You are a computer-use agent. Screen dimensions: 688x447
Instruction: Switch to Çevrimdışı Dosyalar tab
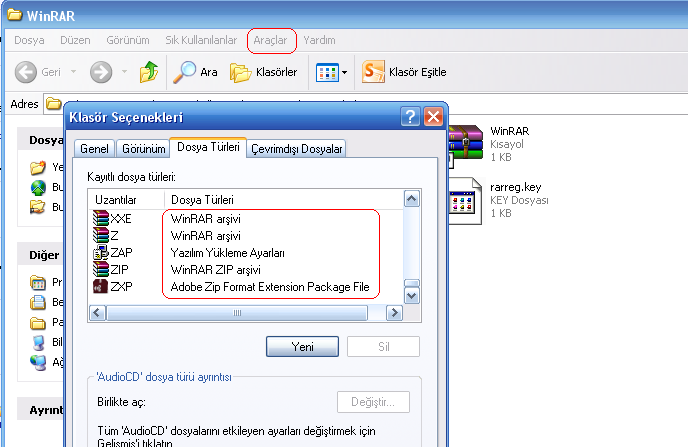297,149
